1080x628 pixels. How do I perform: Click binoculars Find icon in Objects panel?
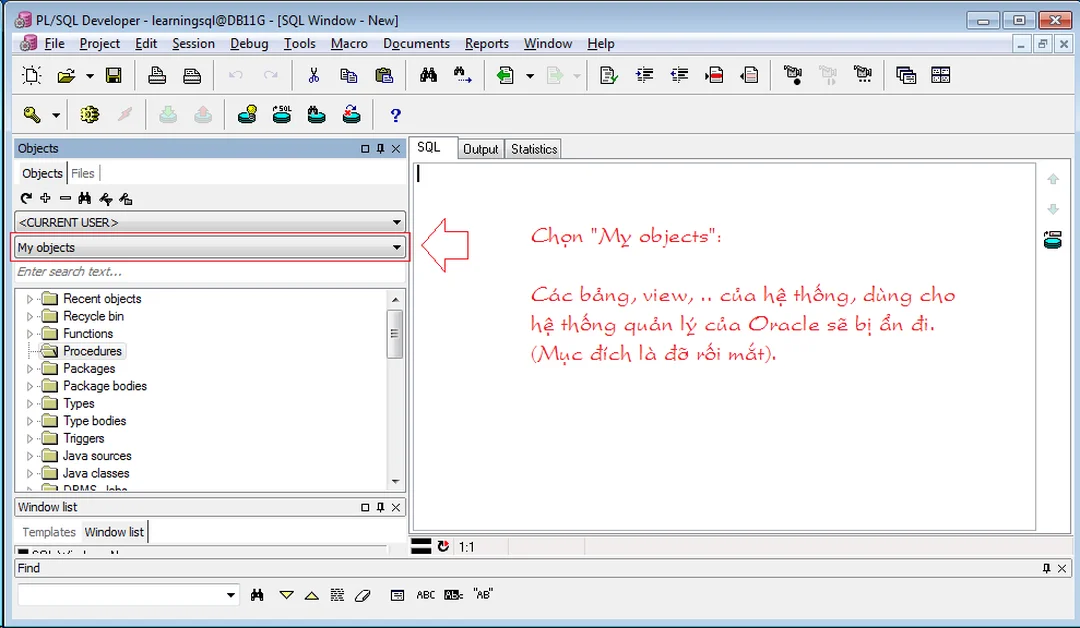(x=85, y=198)
